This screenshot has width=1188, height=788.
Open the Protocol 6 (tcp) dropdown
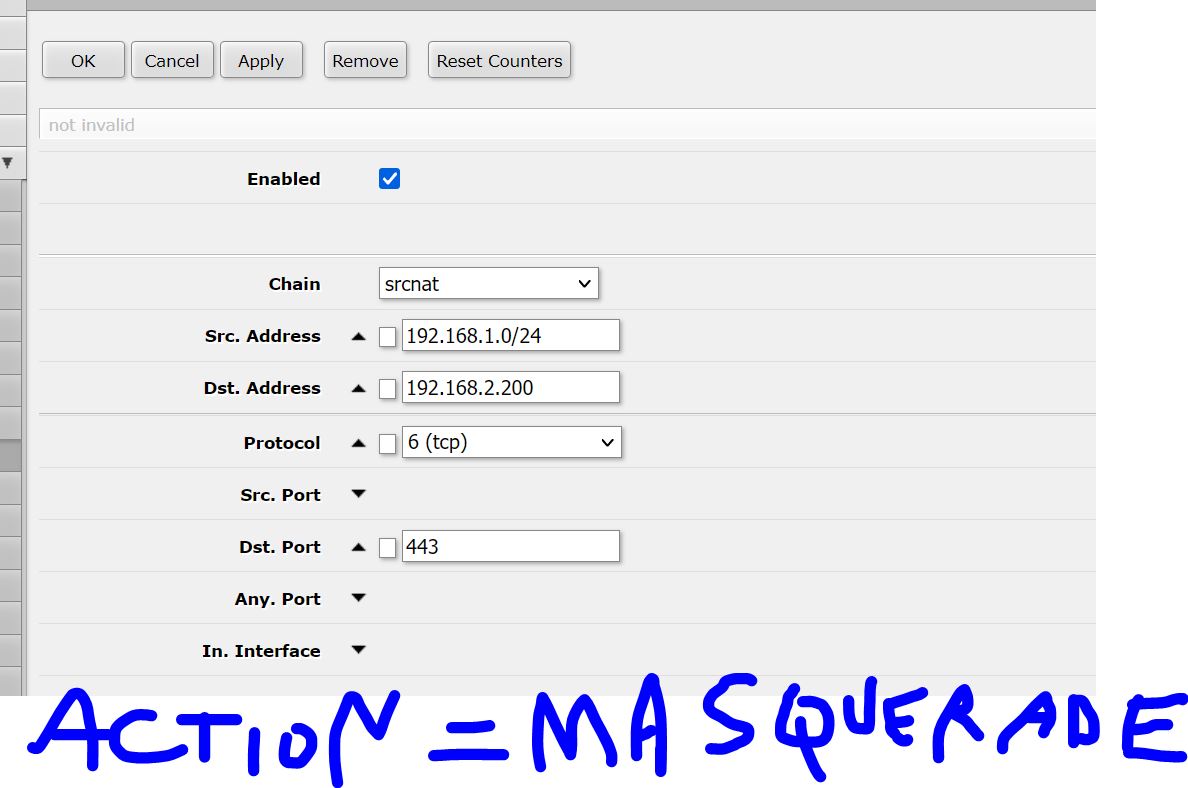pyautogui.click(x=511, y=442)
